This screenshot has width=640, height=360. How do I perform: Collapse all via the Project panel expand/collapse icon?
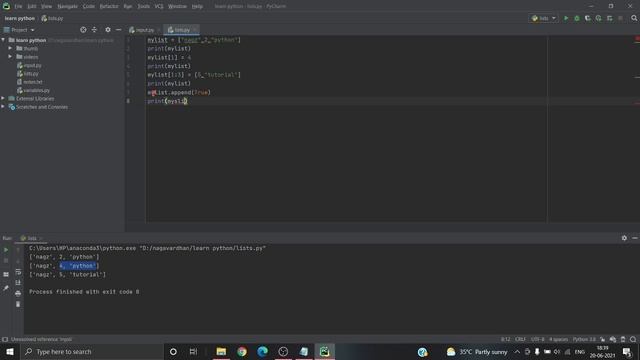94,30
